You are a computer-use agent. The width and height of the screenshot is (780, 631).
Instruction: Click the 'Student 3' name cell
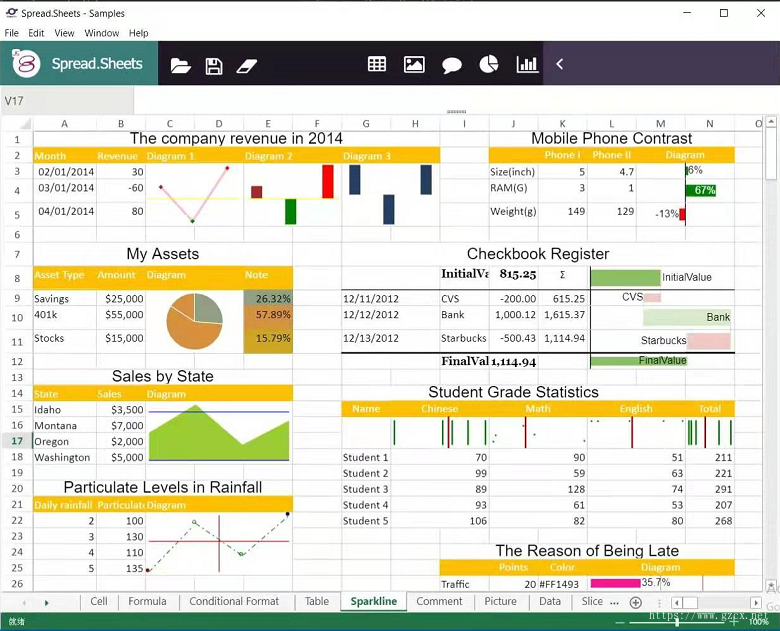[x=366, y=489]
